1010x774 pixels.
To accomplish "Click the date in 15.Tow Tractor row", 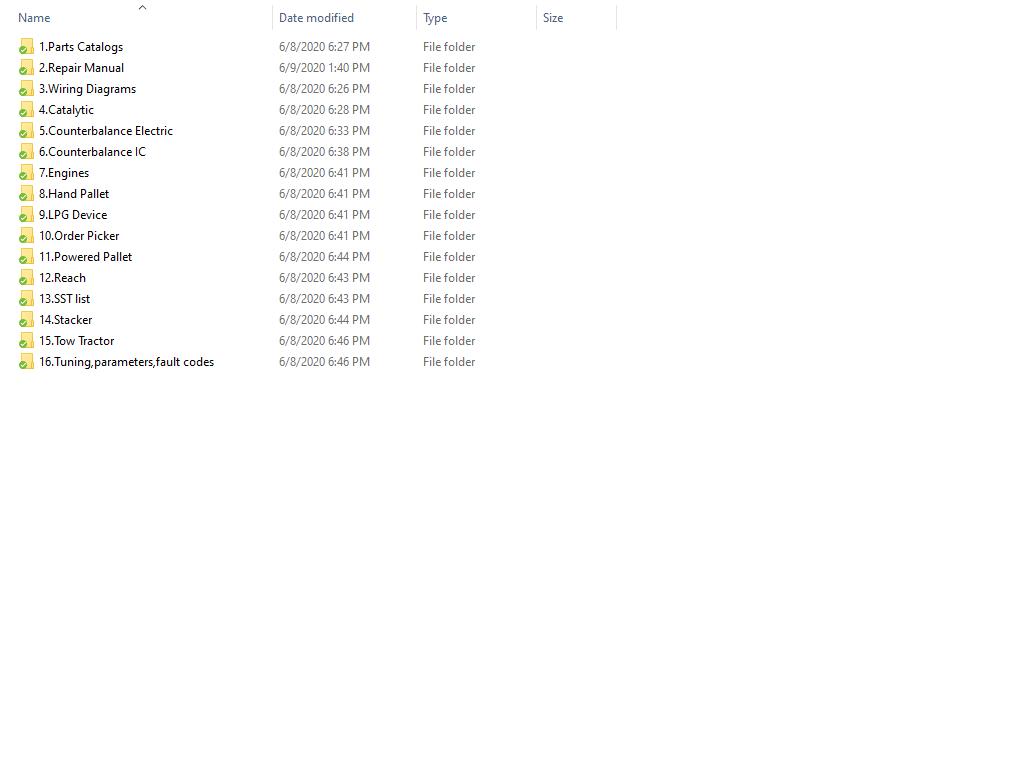I will tap(324, 341).
